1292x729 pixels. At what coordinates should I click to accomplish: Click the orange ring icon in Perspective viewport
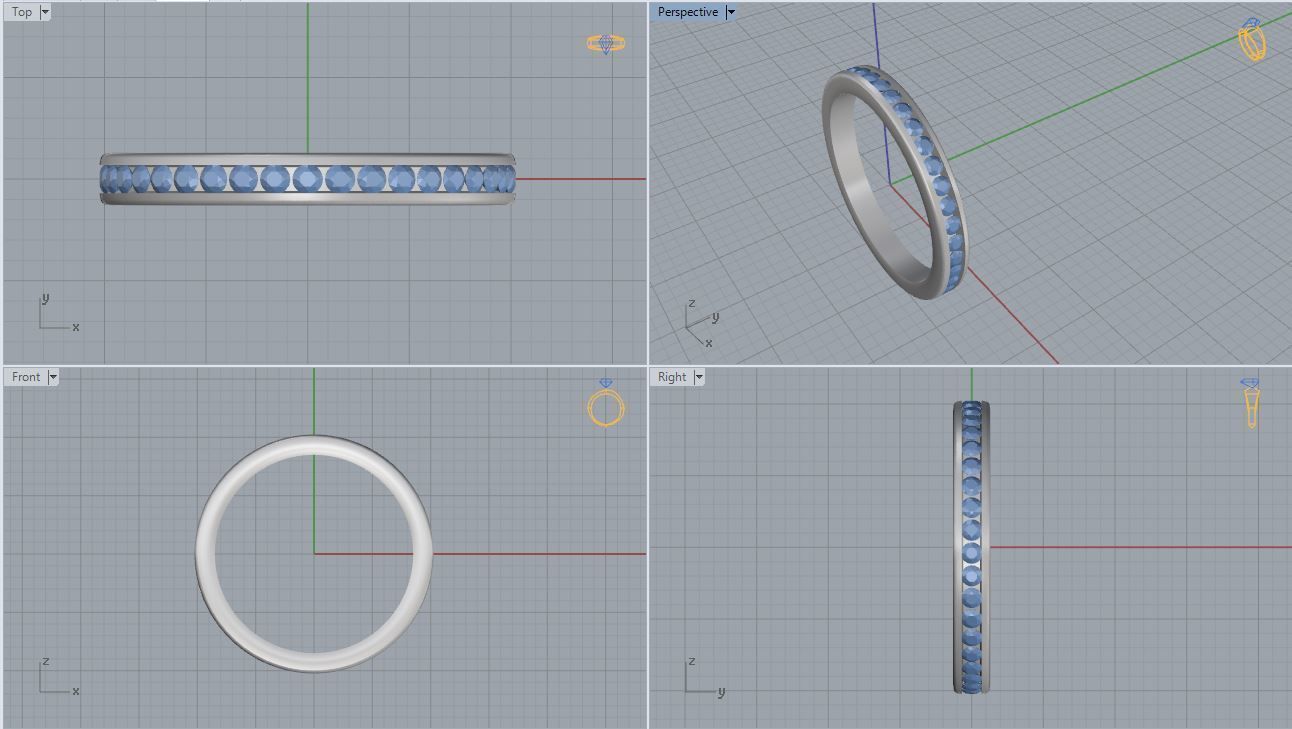point(1252,39)
